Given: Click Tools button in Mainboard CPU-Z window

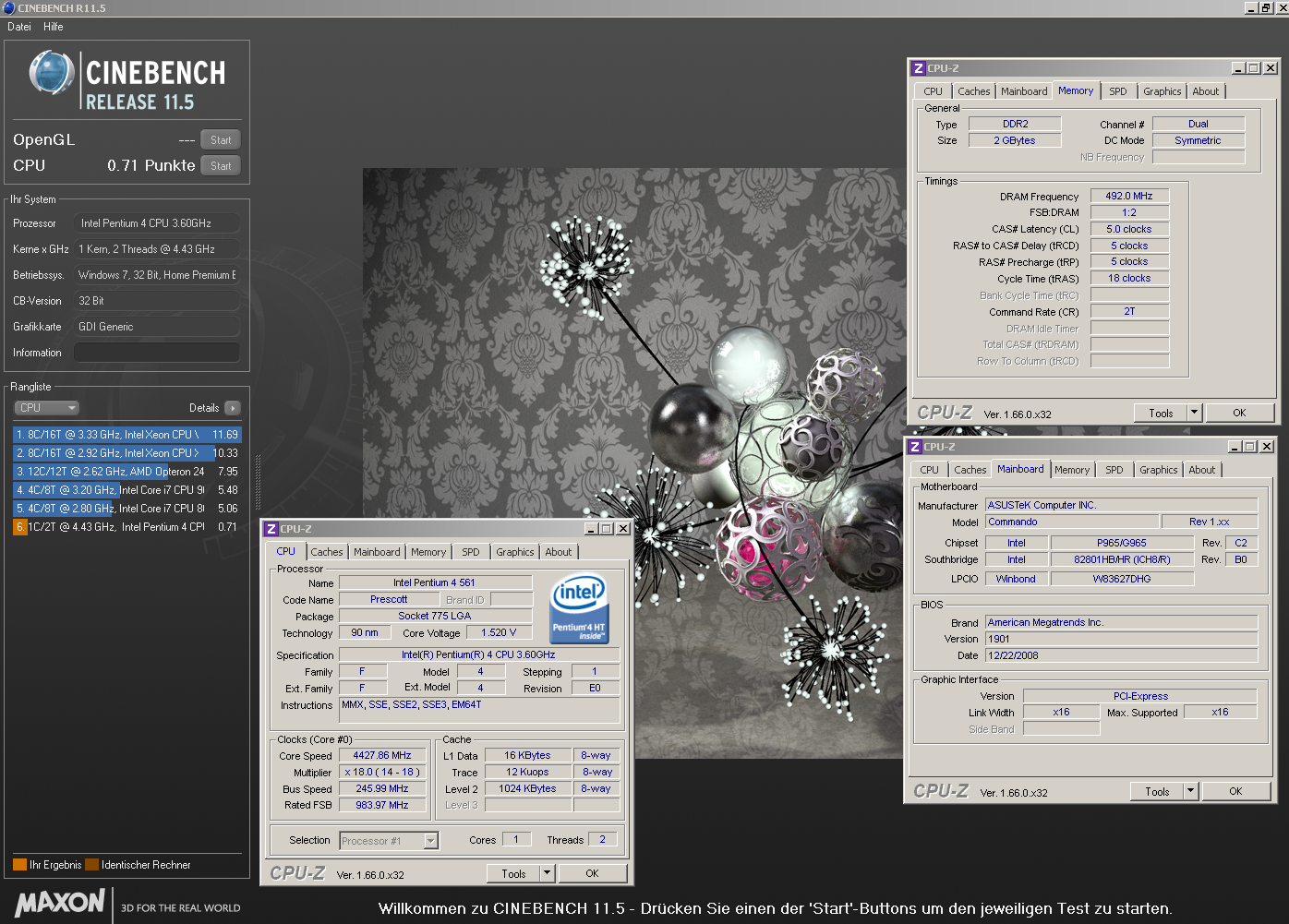Looking at the screenshot, I should click(x=1157, y=791).
